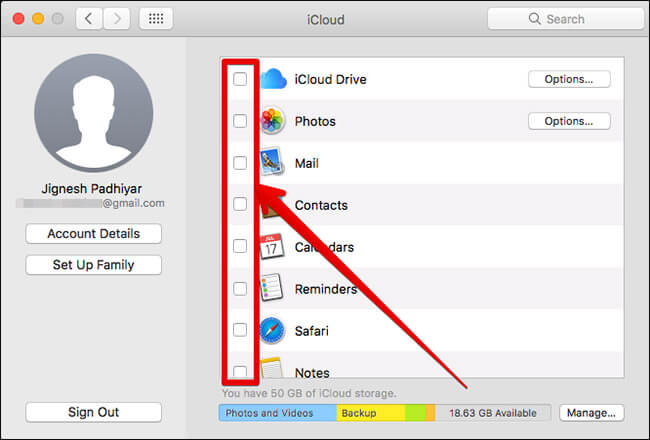Click the Calendars icon showing 17

click(272, 246)
